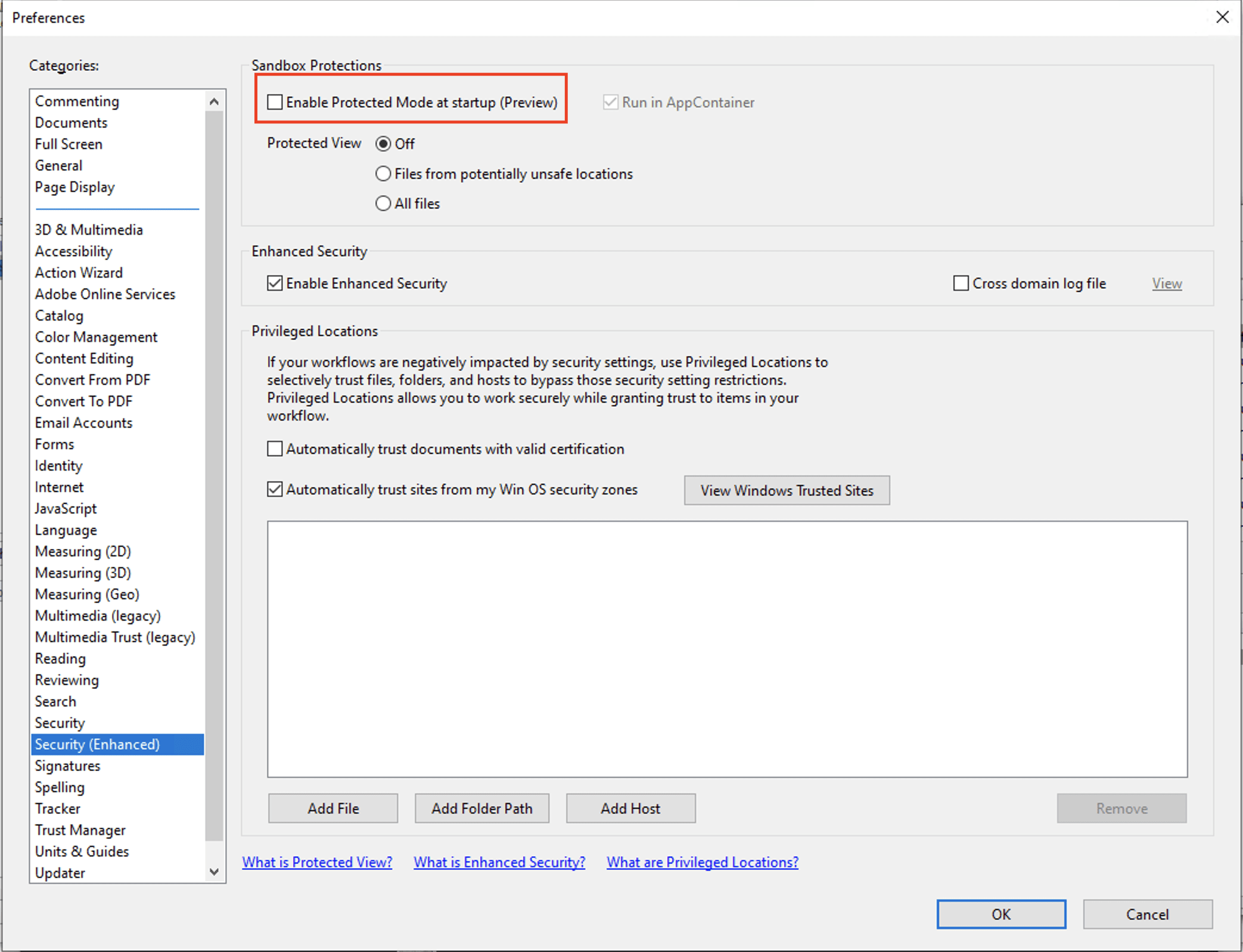
Task: Enable automatically trust documents with valid certification
Action: pyautogui.click(x=275, y=448)
